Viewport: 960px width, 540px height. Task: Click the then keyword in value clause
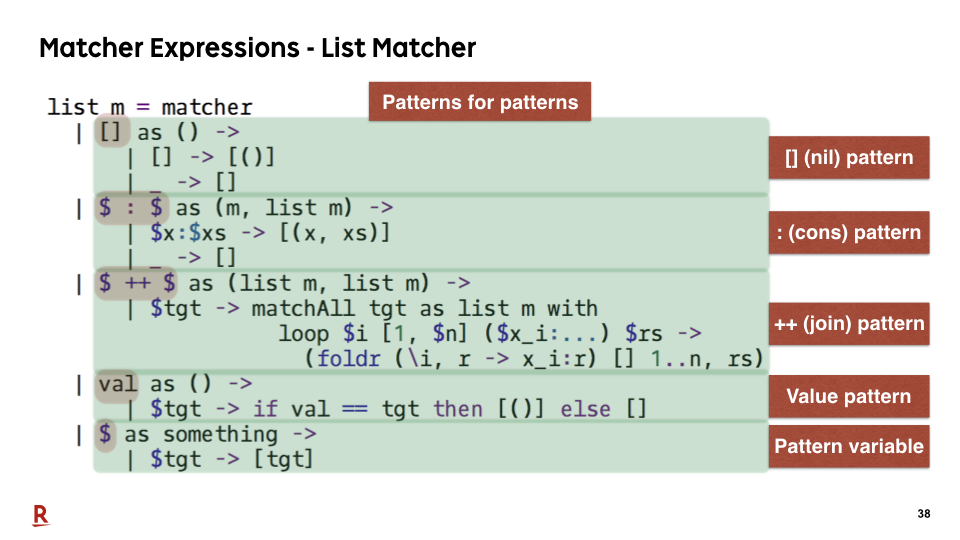(458, 409)
